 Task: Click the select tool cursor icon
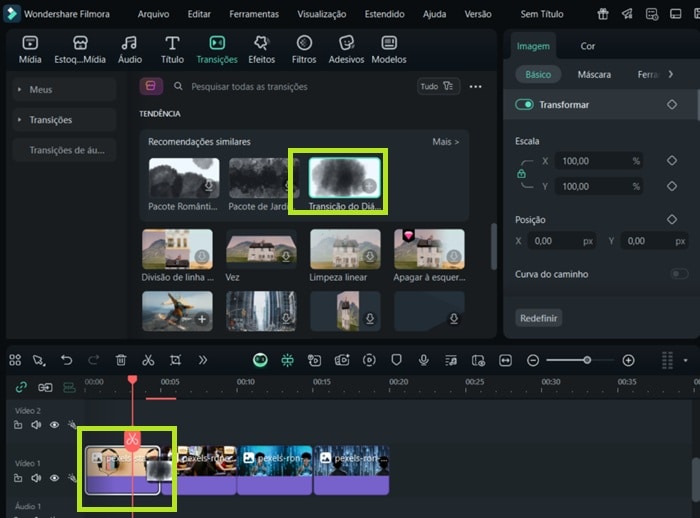(x=39, y=360)
